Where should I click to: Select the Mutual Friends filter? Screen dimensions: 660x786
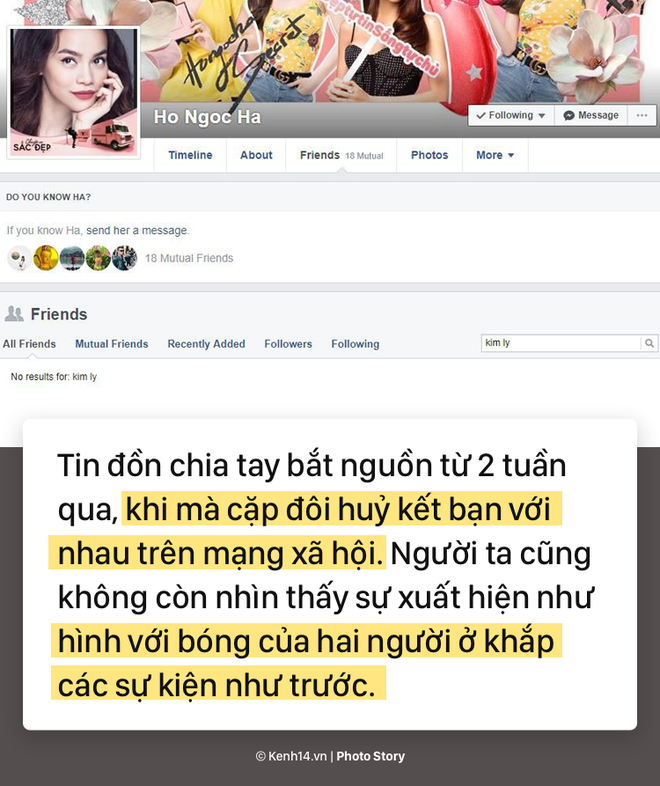112,344
